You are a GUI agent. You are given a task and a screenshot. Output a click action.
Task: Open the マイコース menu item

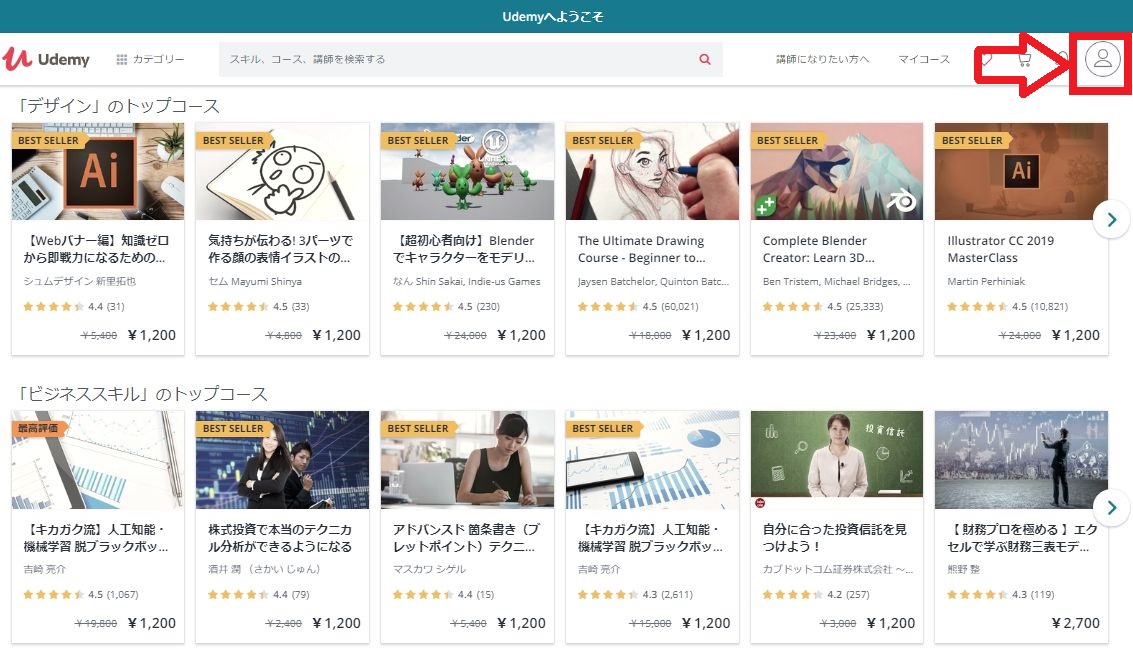pos(922,59)
